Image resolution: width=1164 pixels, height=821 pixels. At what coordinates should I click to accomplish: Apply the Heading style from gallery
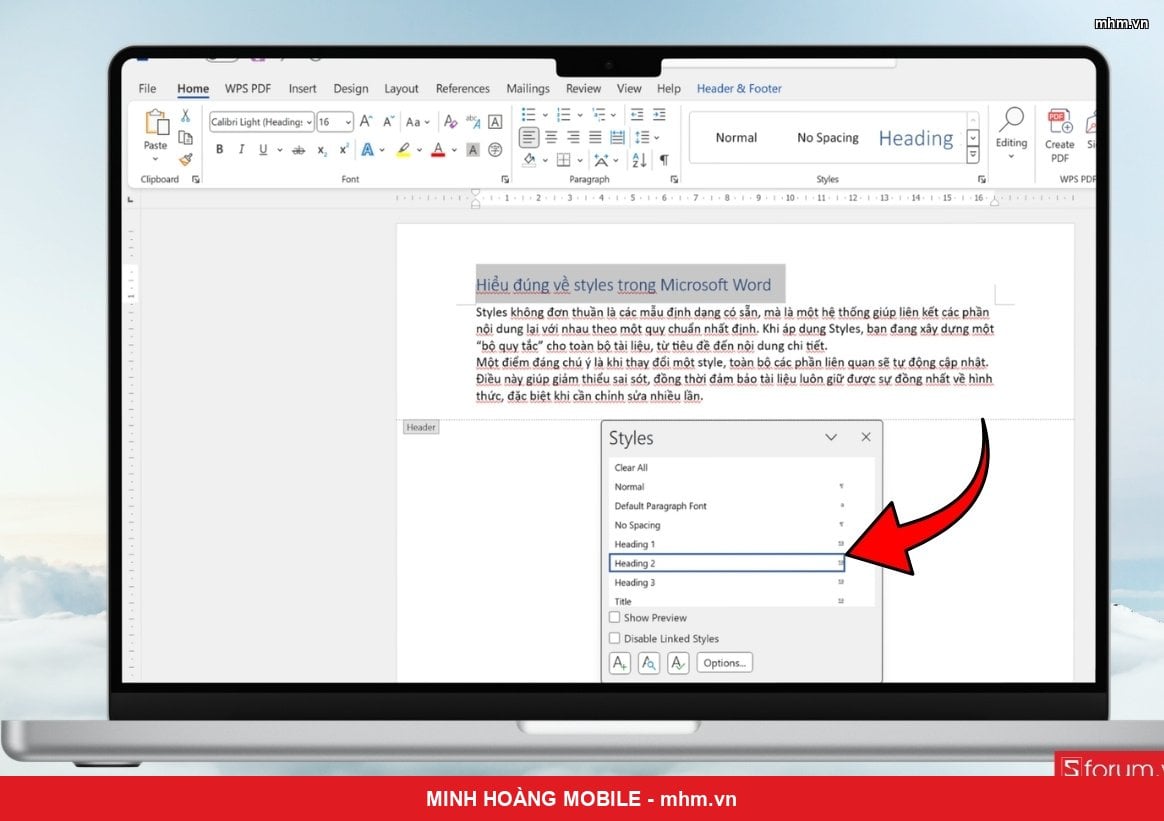click(915, 138)
